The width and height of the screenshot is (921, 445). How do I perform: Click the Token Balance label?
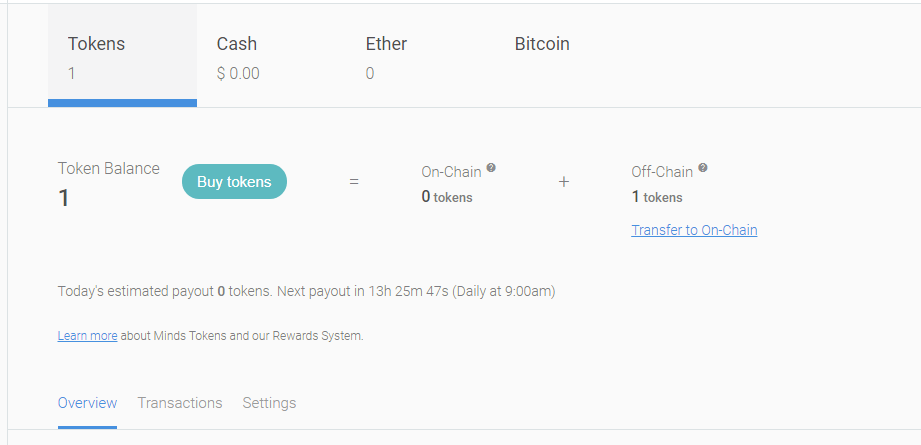tap(108, 168)
